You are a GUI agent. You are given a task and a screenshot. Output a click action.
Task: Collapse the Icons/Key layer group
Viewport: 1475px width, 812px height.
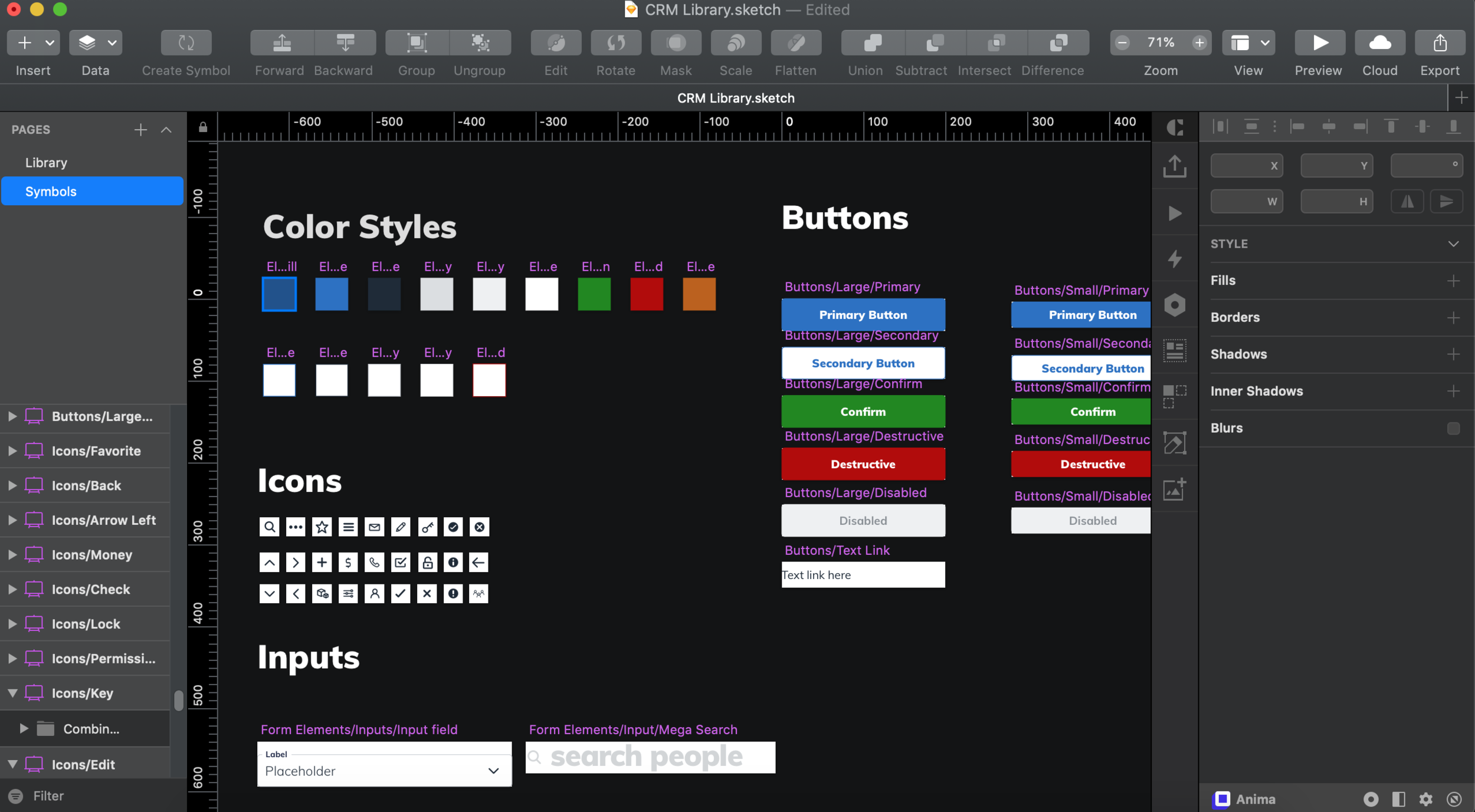(x=12, y=693)
